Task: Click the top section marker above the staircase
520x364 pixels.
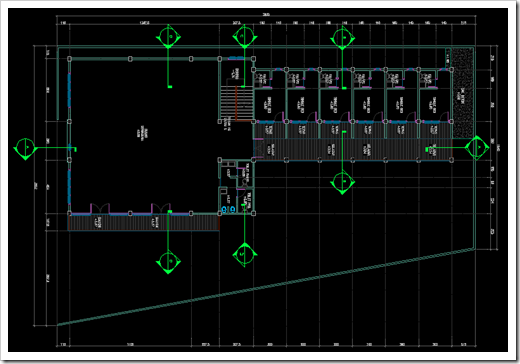Action: point(245,37)
